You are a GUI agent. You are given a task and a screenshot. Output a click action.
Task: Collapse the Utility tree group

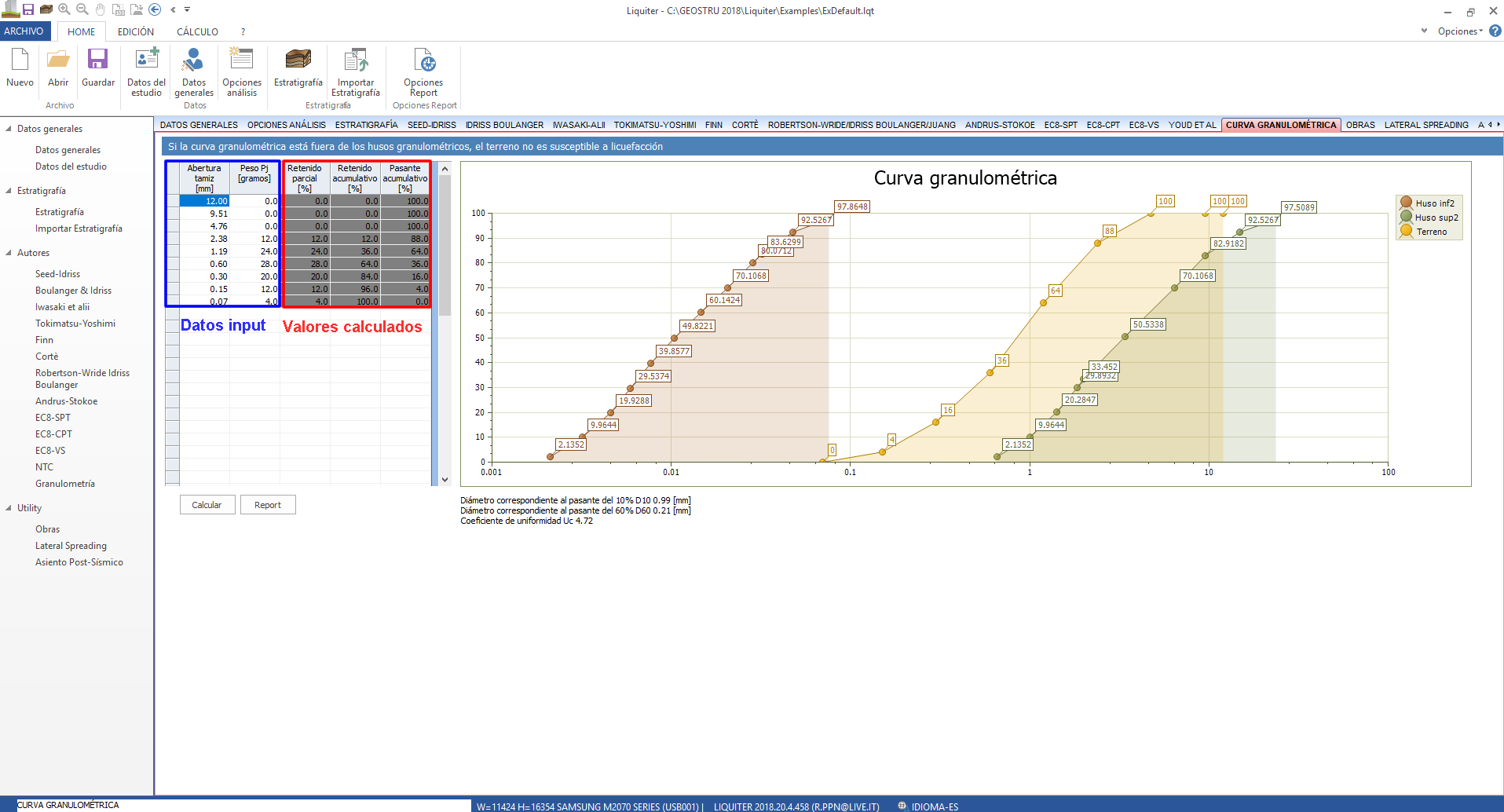point(9,508)
